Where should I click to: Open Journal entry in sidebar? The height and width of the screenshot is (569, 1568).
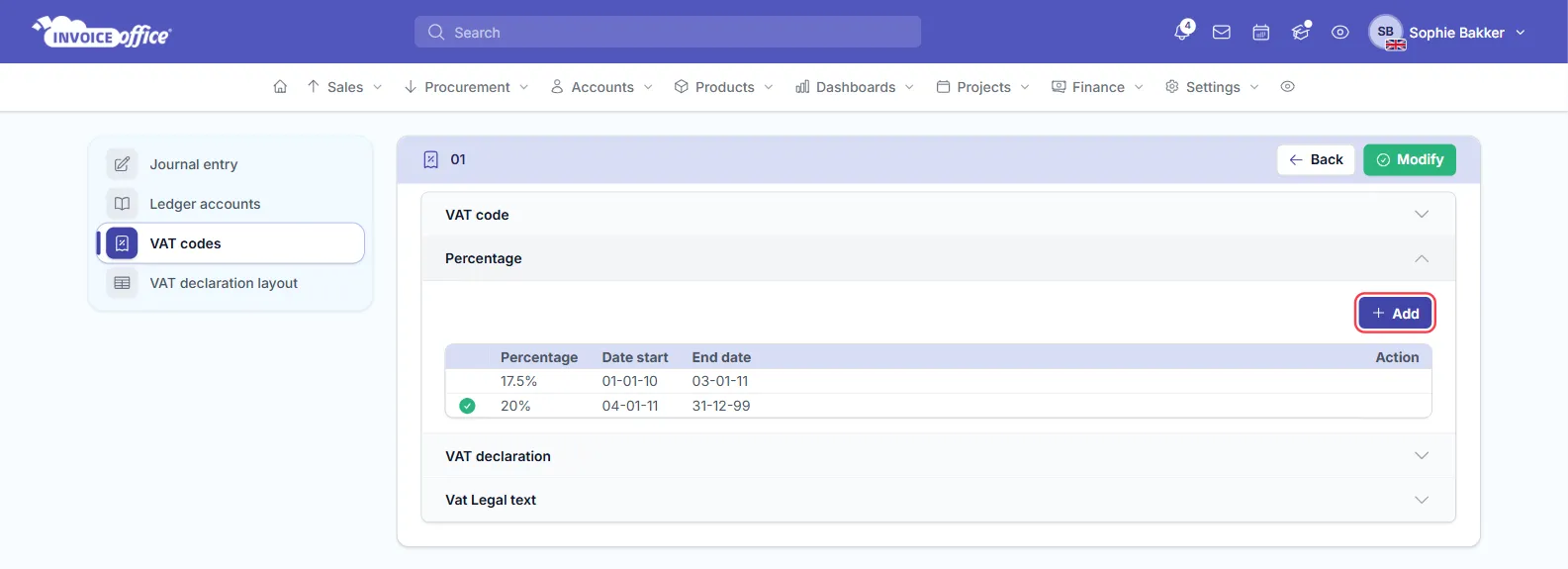pos(231,164)
